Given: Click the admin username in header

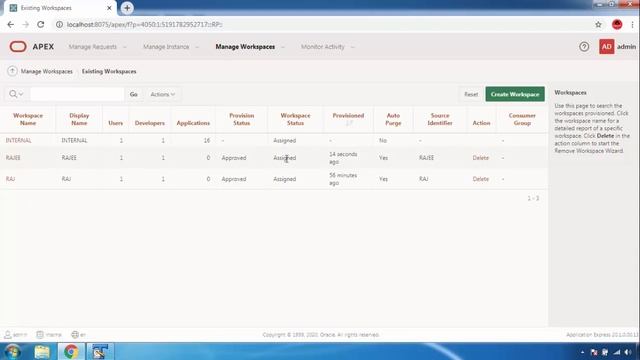Looking at the screenshot, I should (x=626, y=47).
